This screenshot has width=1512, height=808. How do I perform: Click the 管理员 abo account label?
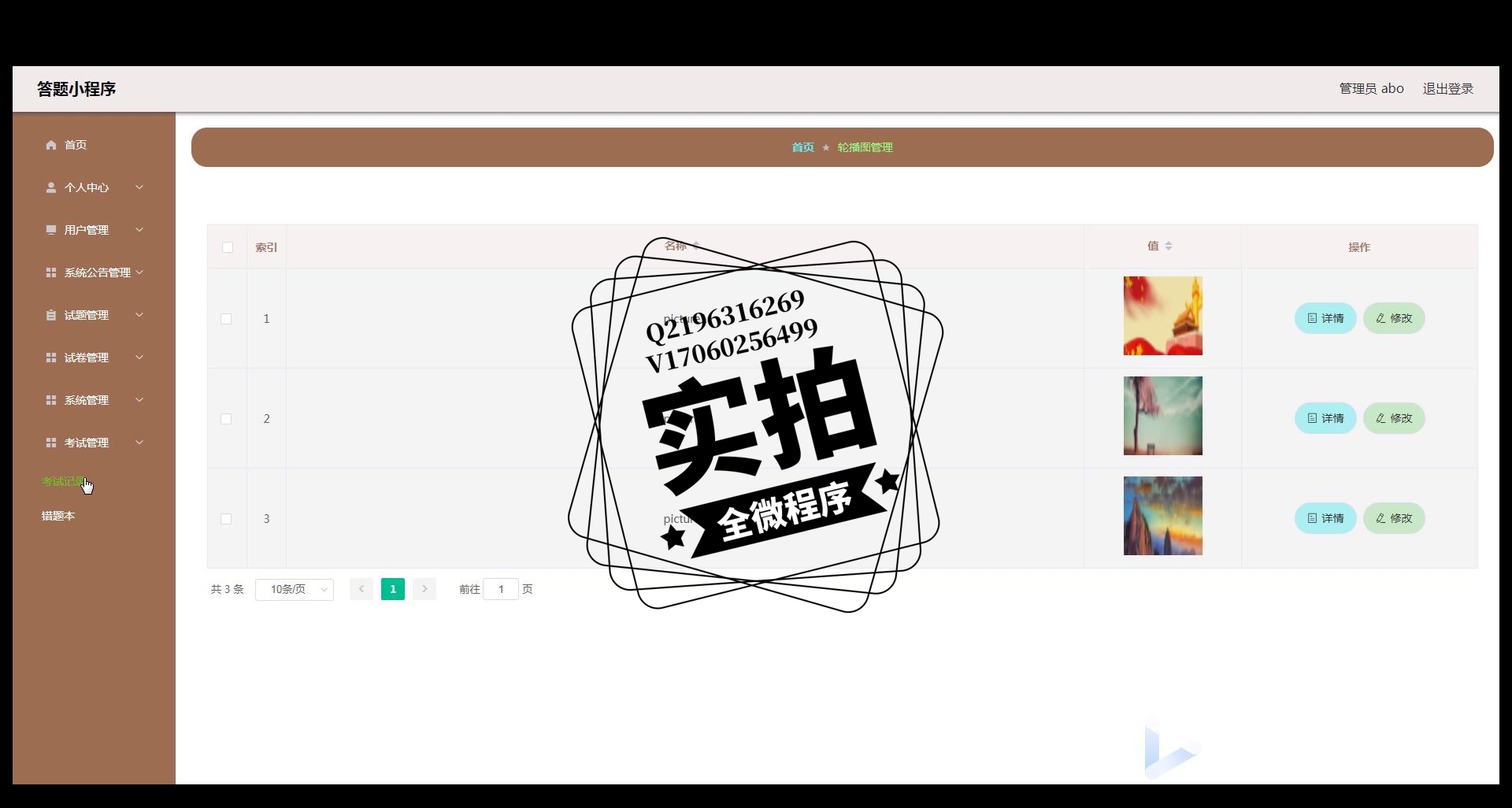1371,89
